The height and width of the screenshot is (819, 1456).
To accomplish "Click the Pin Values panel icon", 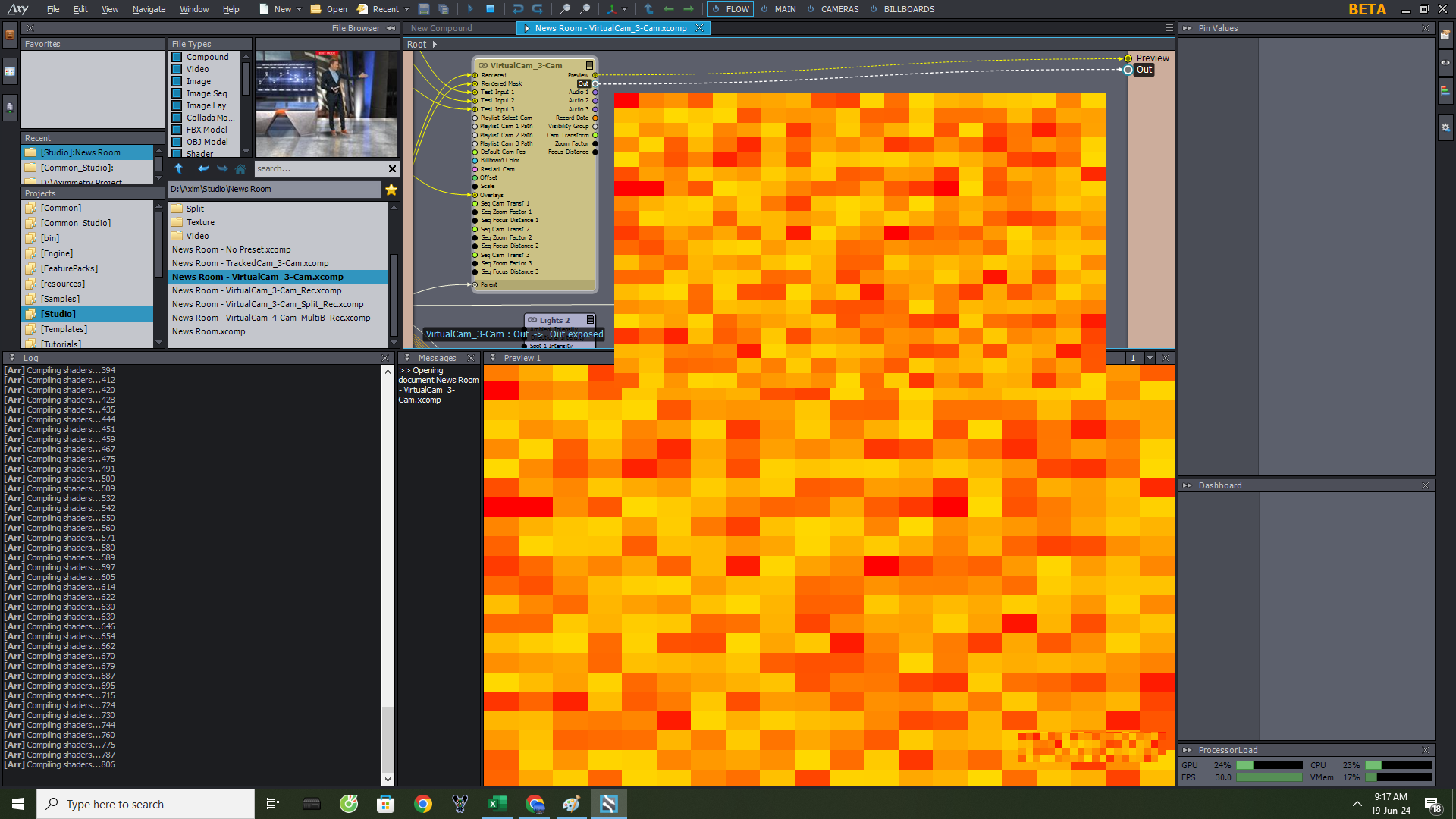I will pos(1190,28).
